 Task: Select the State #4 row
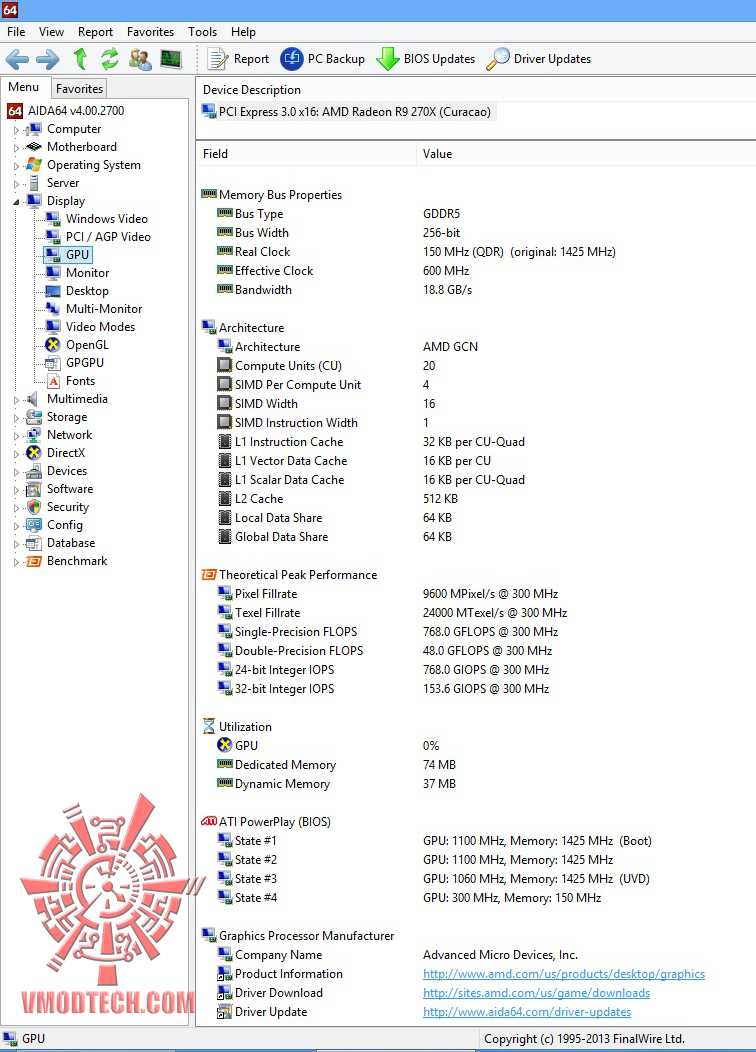point(476,898)
